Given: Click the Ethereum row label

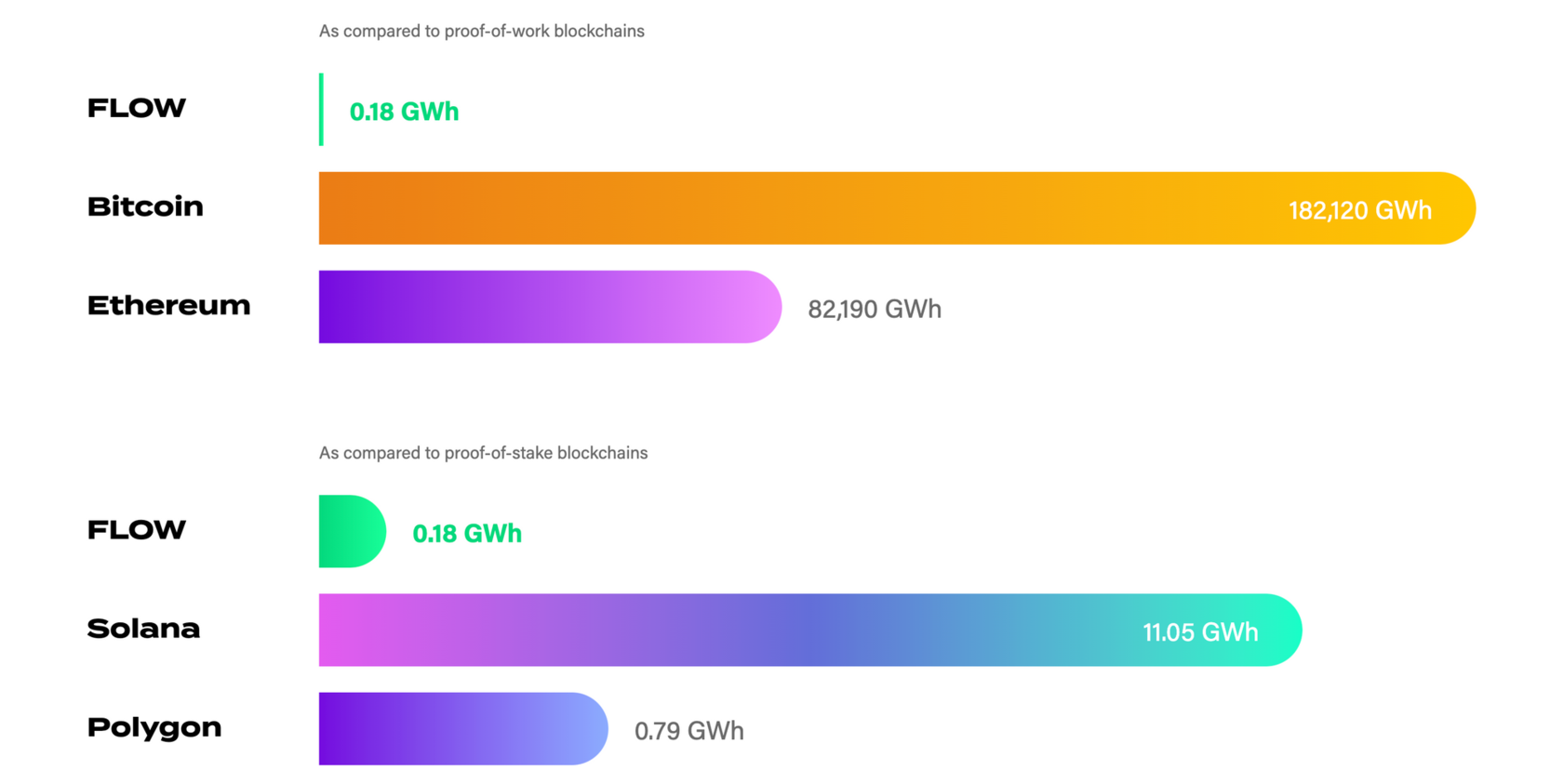Looking at the screenshot, I should tap(168, 305).
